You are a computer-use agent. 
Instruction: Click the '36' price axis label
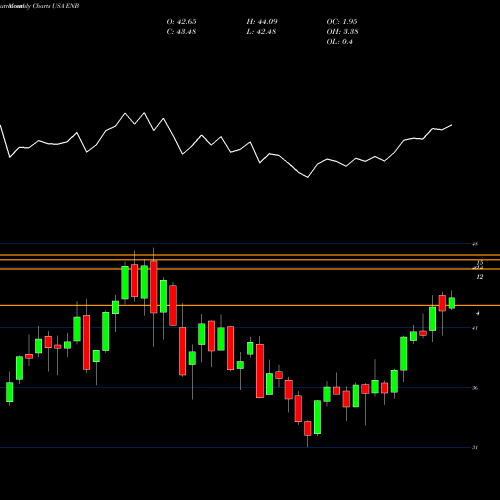click(x=475, y=388)
